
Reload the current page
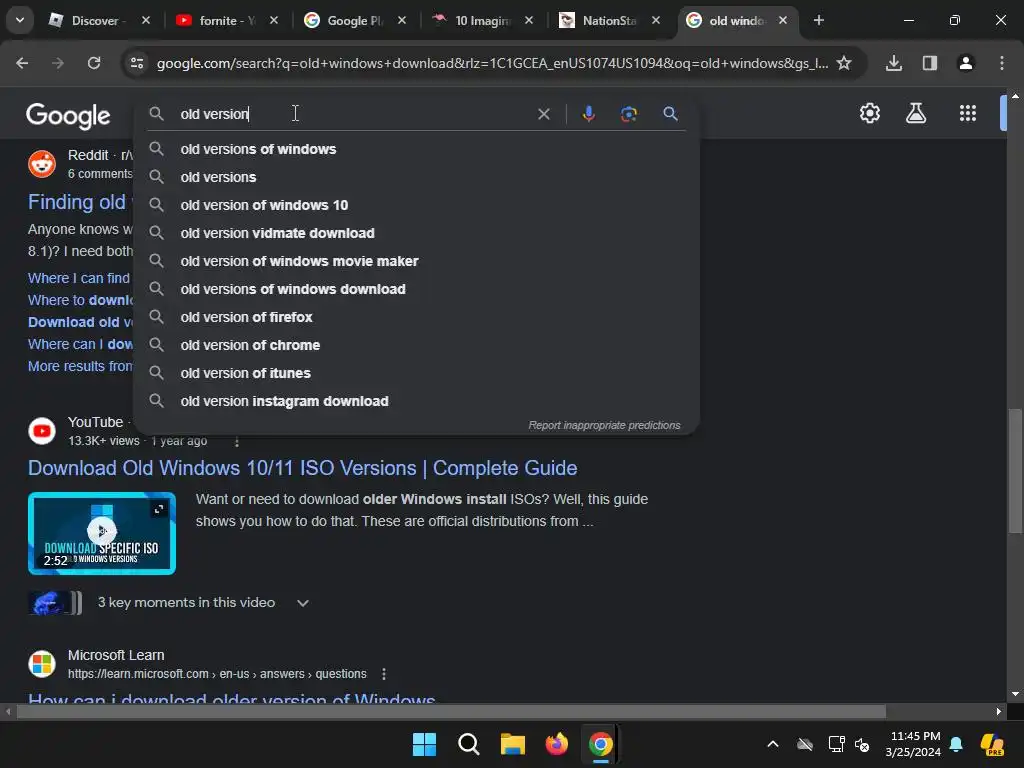94,63
